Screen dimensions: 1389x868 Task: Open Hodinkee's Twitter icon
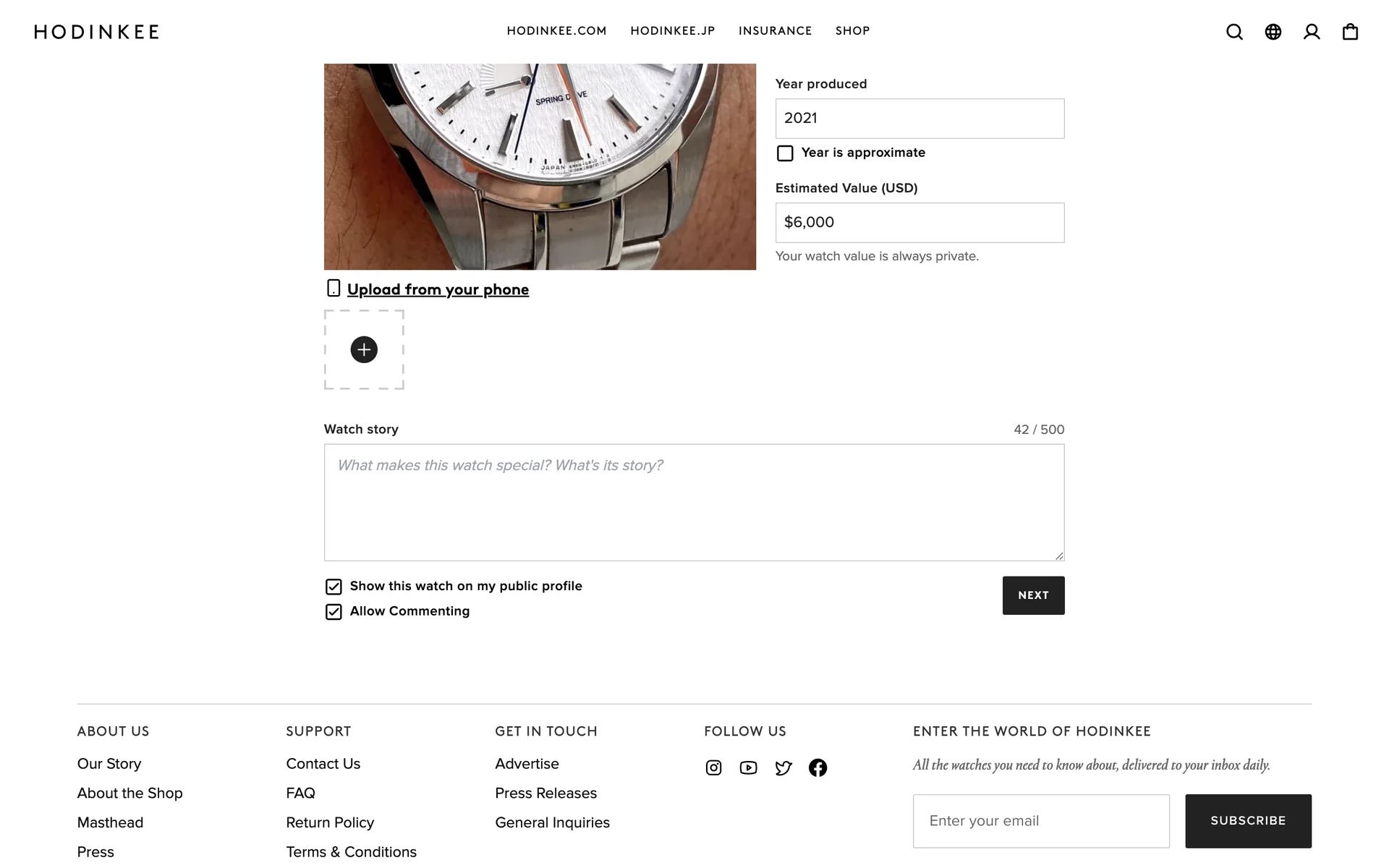783,767
